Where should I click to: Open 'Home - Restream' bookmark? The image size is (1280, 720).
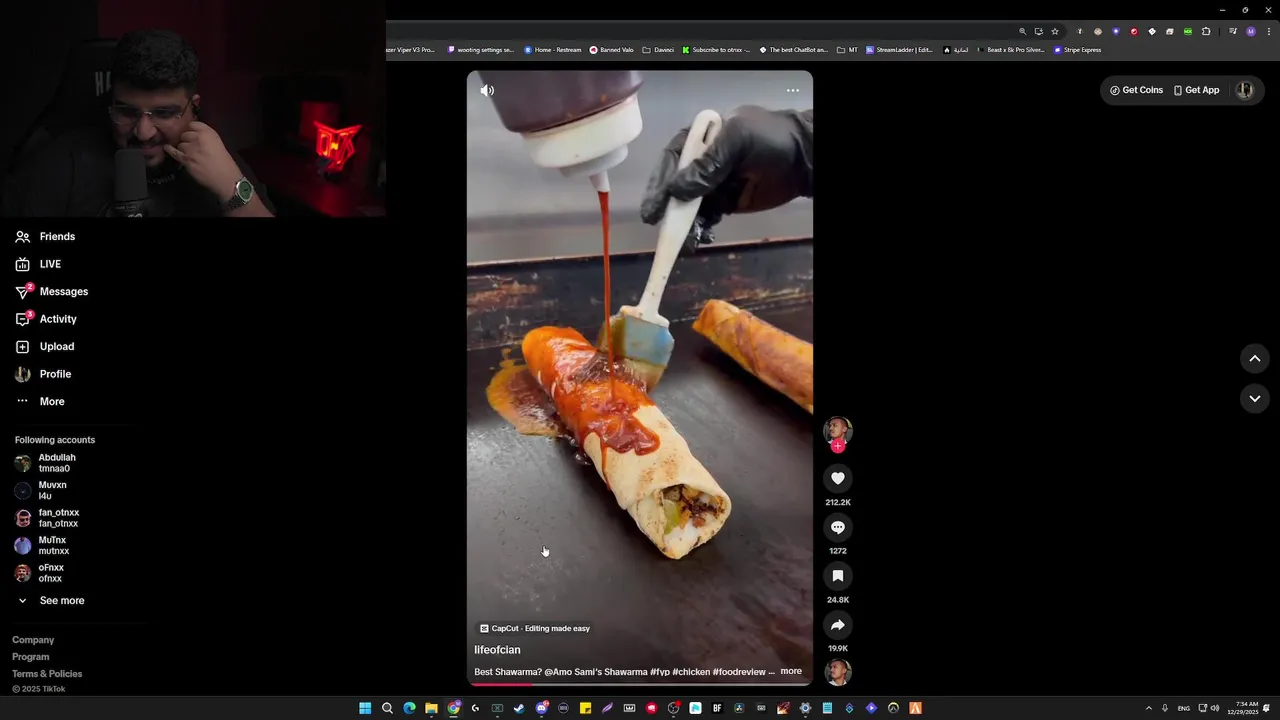tap(553, 50)
